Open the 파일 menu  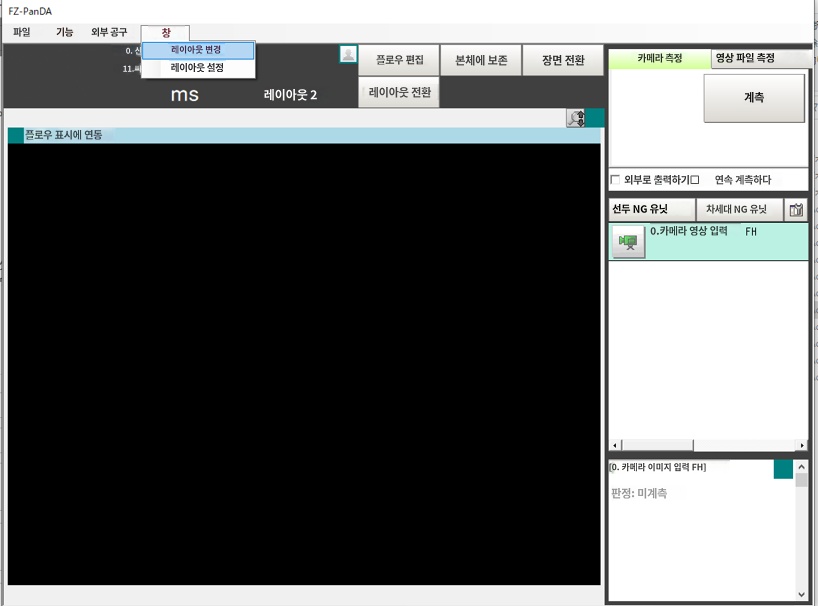(22, 32)
